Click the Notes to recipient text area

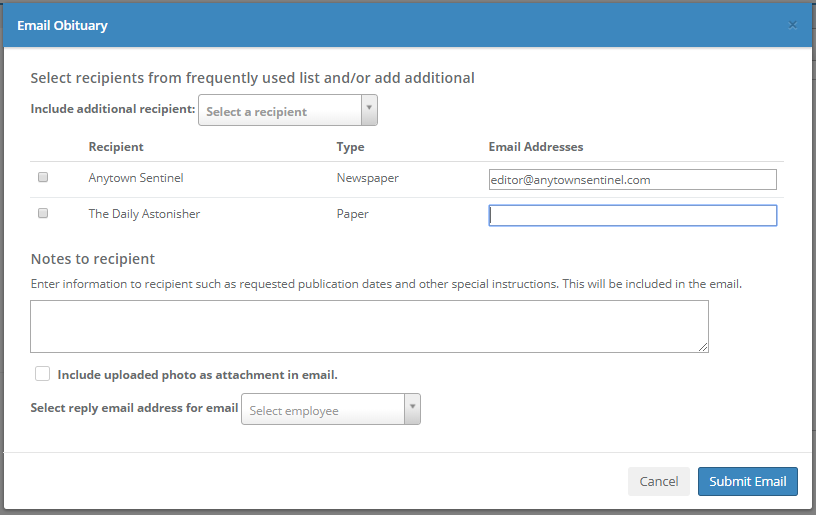(368, 326)
